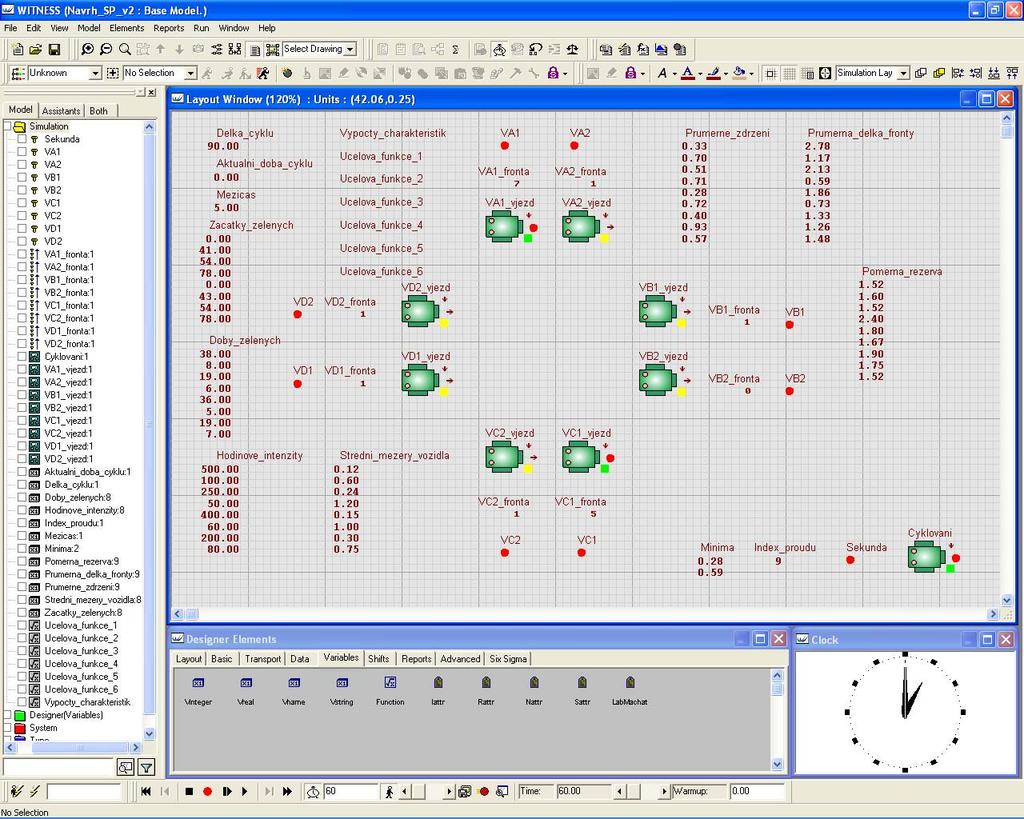The height and width of the screenshot is (819, 1024).
Task: Toggle the grid display icon
Action: 789,73
